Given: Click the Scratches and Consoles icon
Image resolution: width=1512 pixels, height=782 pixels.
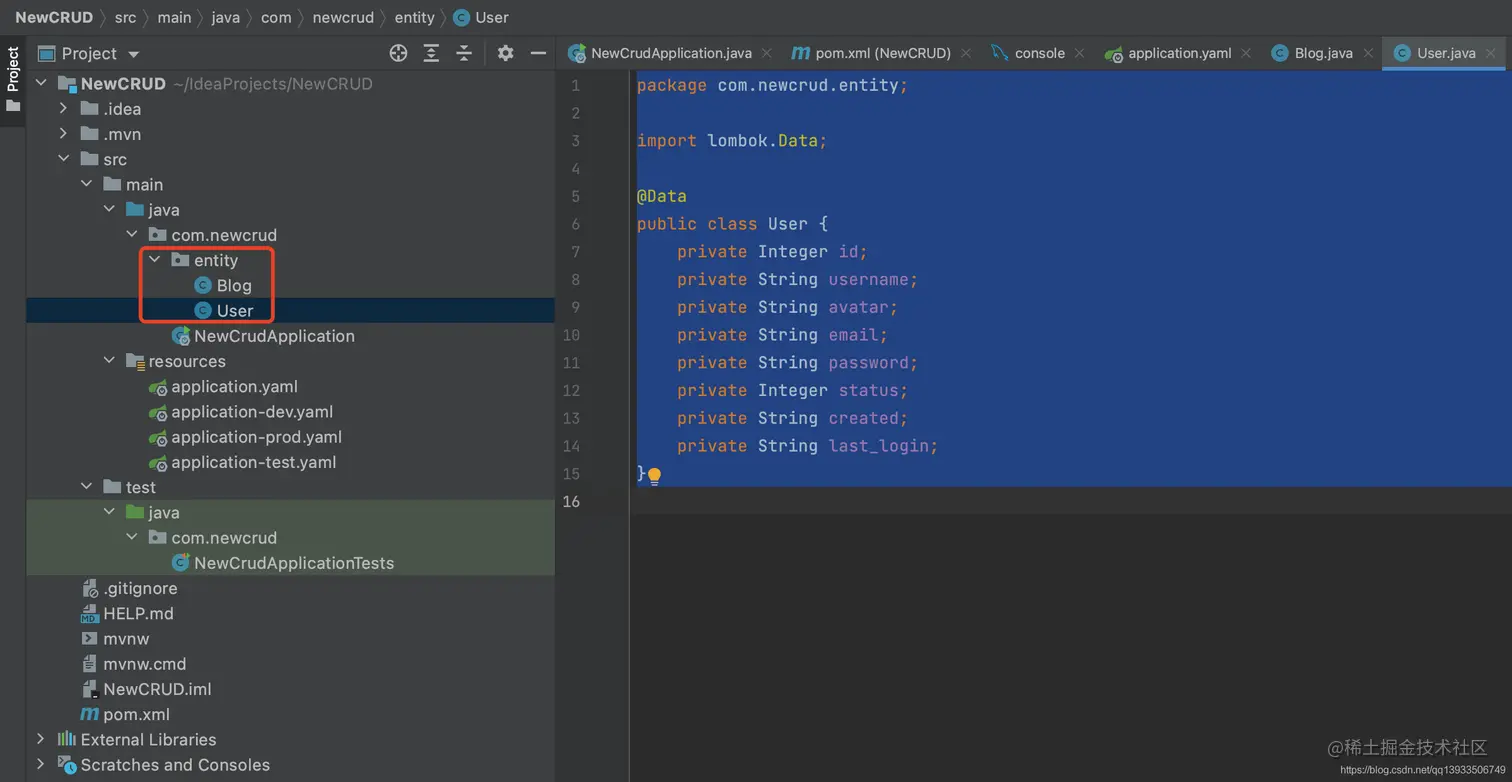Looking at the screenshot, I should 67,765.
